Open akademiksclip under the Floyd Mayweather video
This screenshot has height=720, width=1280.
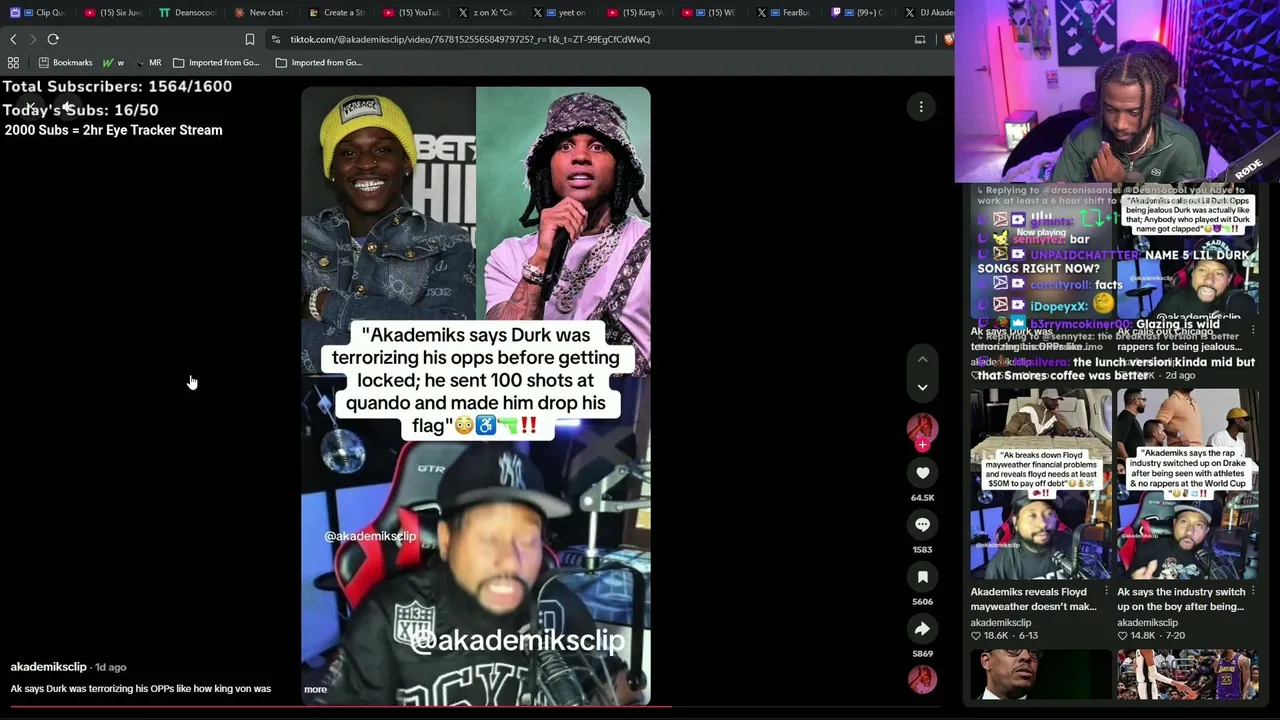pos(1001,622)
